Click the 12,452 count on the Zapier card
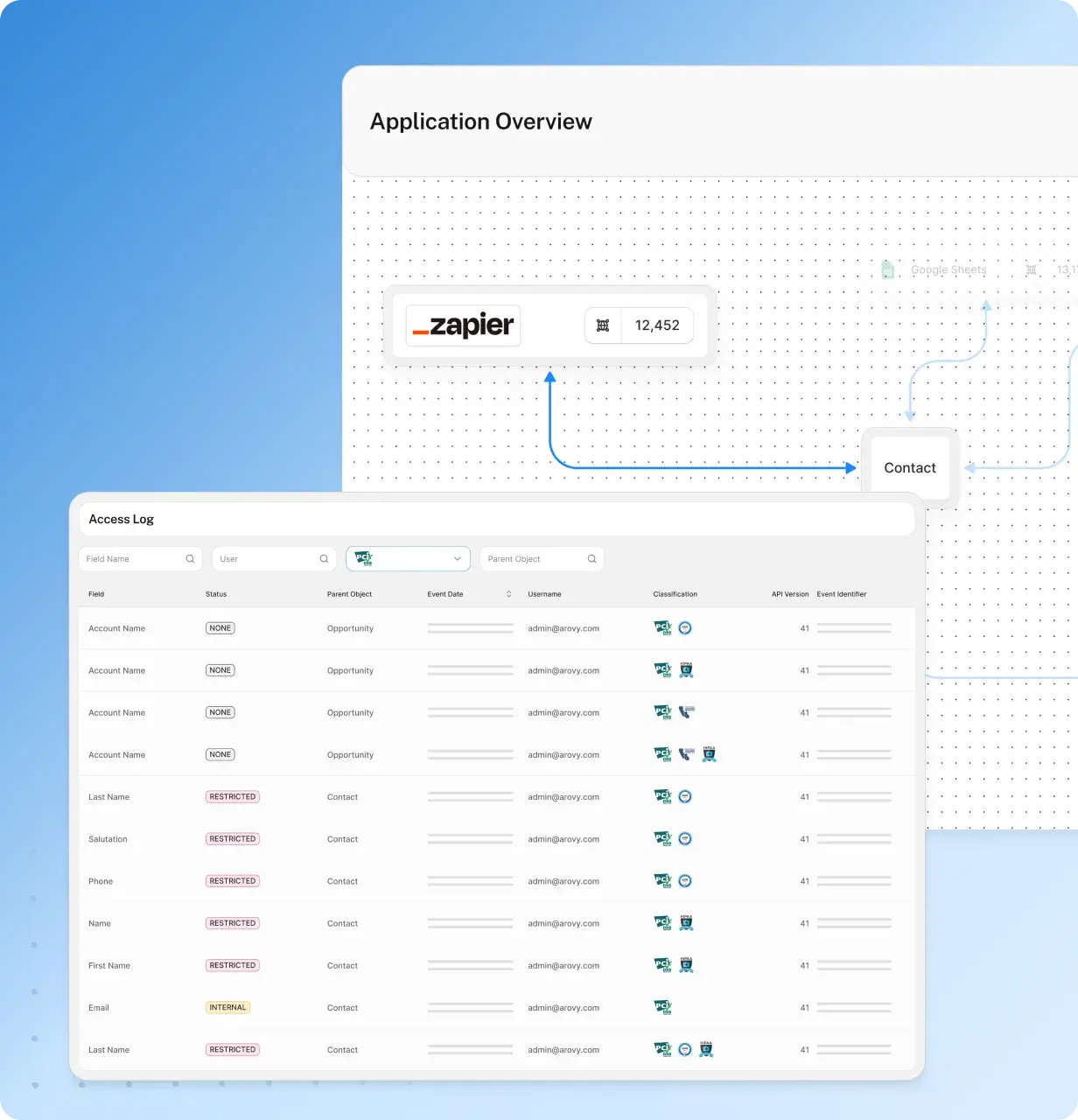Image resolution: width=1078 pixels, height=1120 pixels. tap(657, 325)
